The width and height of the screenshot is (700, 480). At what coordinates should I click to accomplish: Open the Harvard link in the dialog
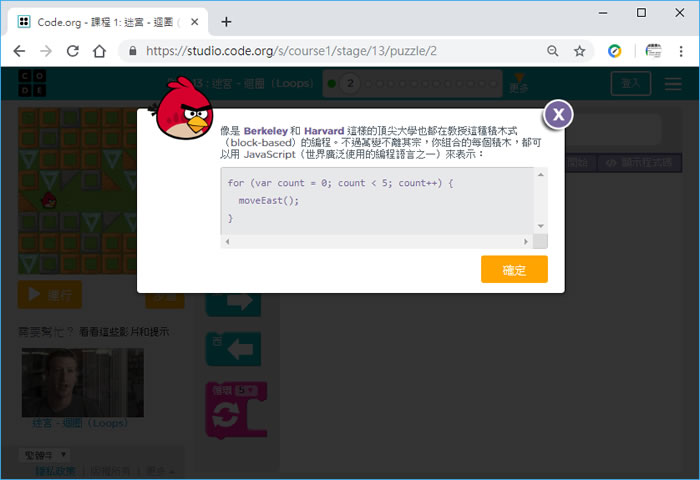click(x=324, y=131)
